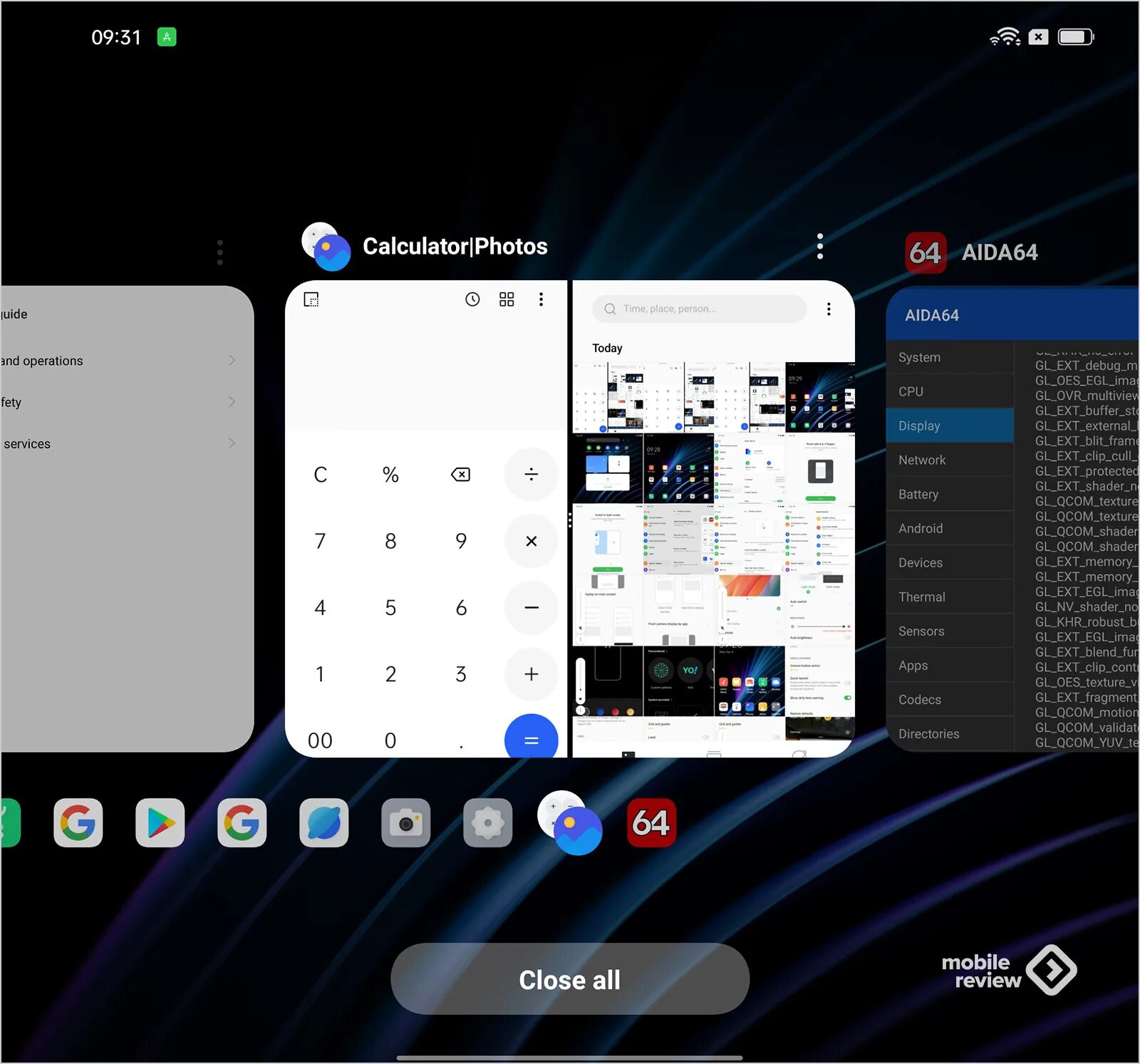Select Thermal in AIDA64 sidebar
Image resolution: width=1140 pixels, height=1064 pixels.
[x=950, y=596]
